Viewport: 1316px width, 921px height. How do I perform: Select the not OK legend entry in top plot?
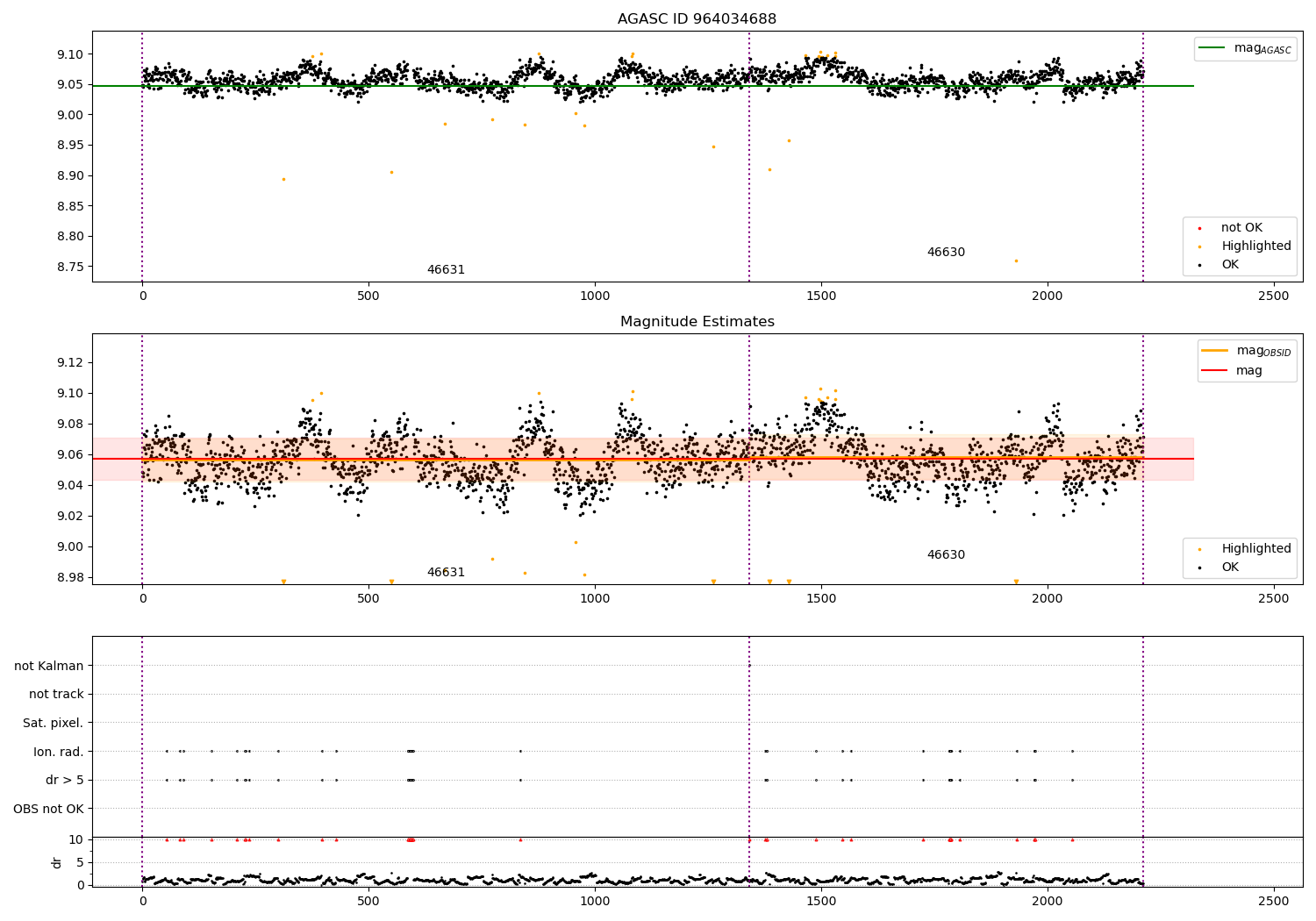click(x=1229, y=228)
